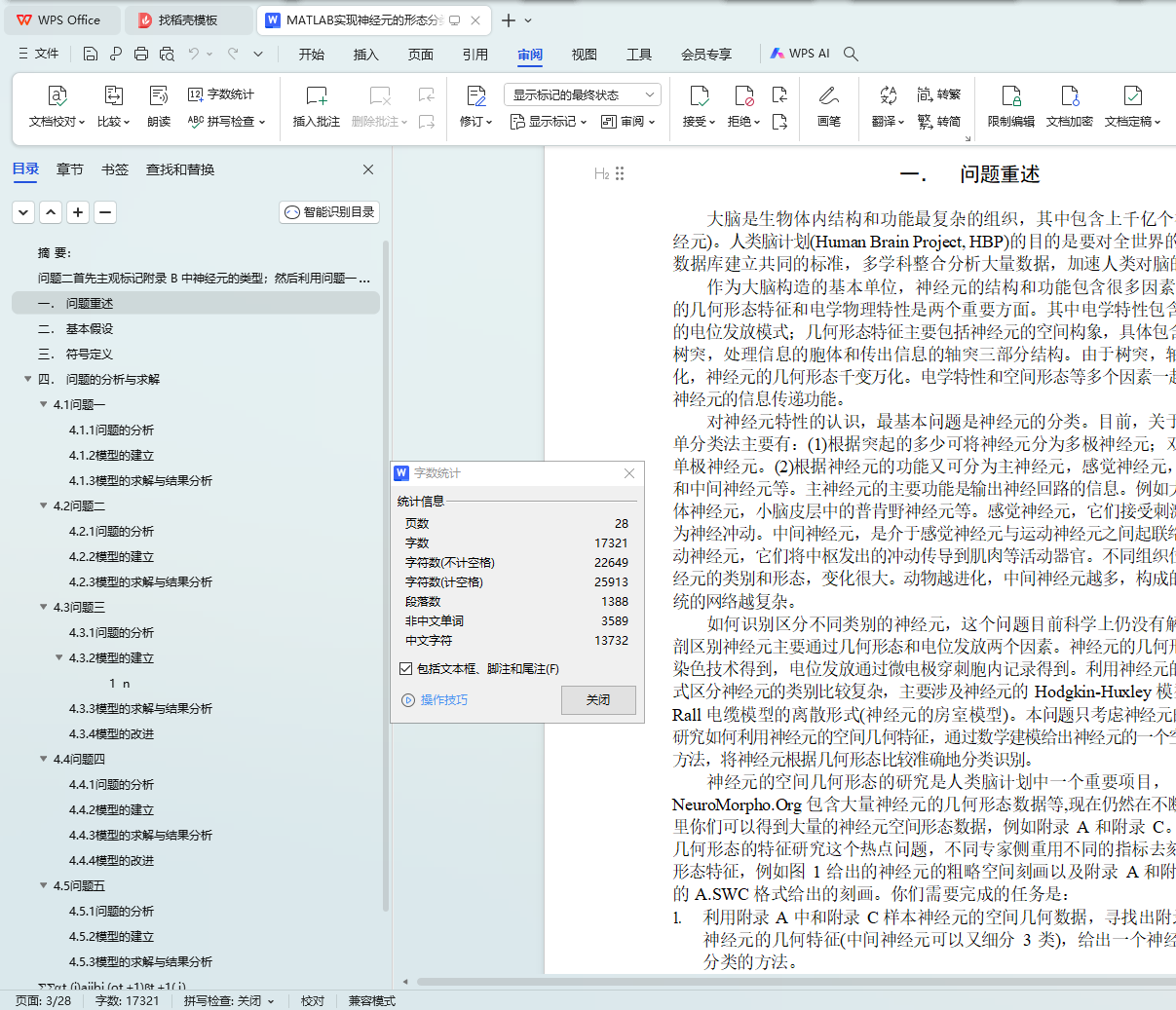Open 显示标记 dropdown
1176x1010 pixels.
pos(549,122)
